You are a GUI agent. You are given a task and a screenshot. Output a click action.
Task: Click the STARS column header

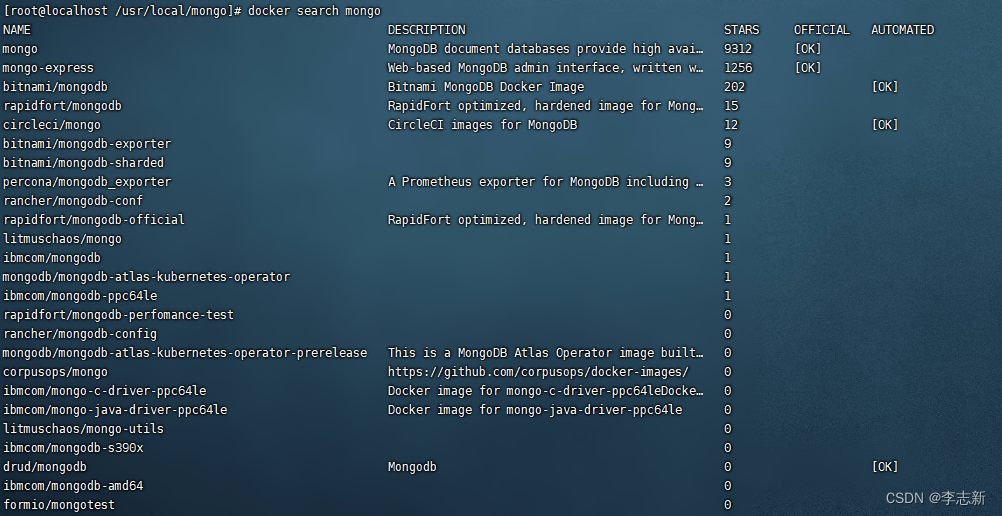[x=741, y=30]
